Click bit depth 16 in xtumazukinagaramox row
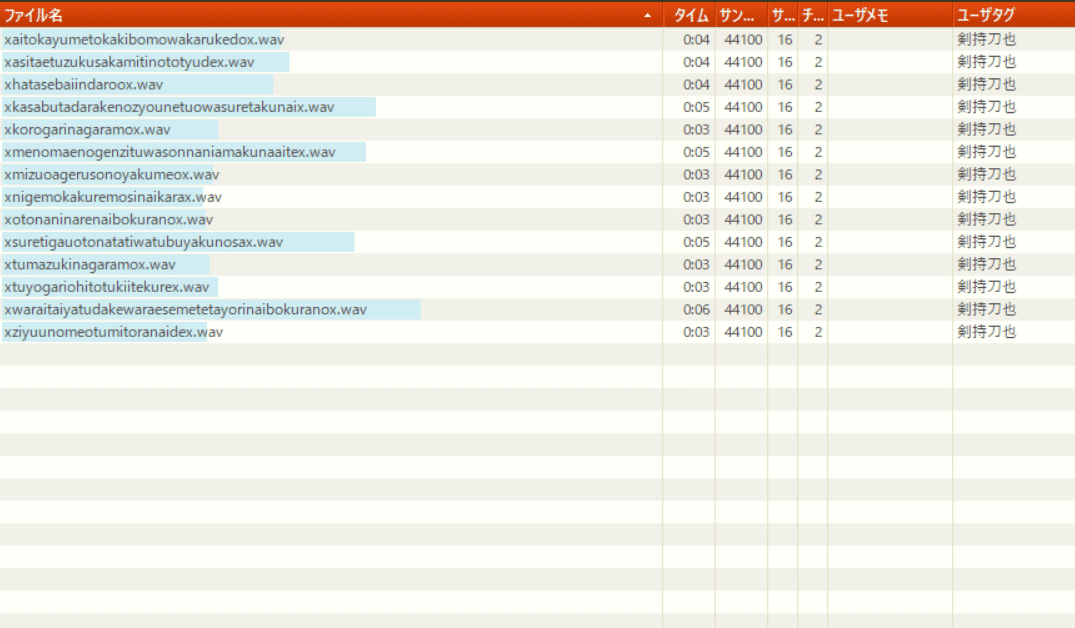1075x628 pixels. (x=785, y=265)
